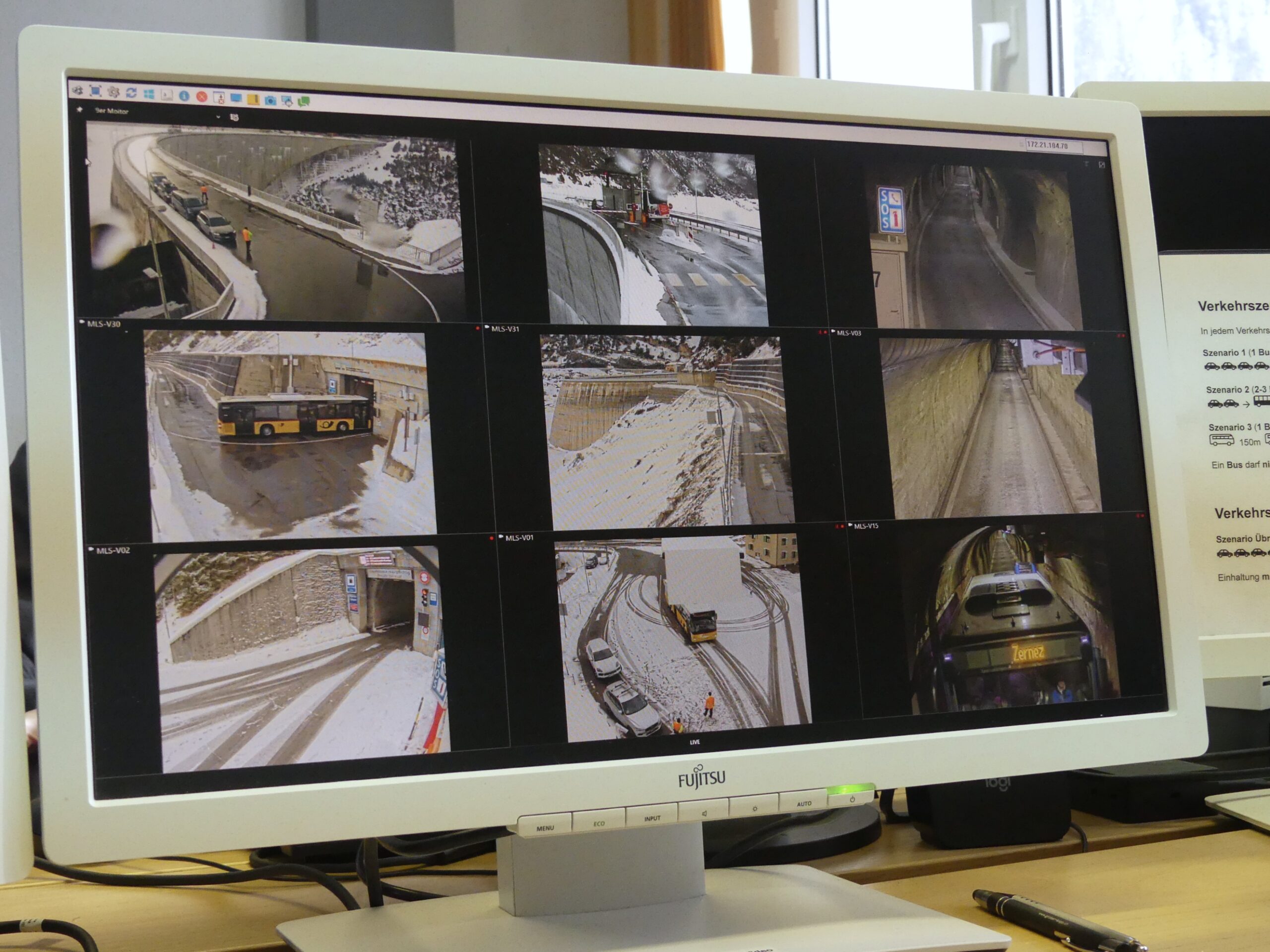This screenshot has height=952, width=1270.
Task: Click the yellow folder archive icon
Action: point(254,100)
